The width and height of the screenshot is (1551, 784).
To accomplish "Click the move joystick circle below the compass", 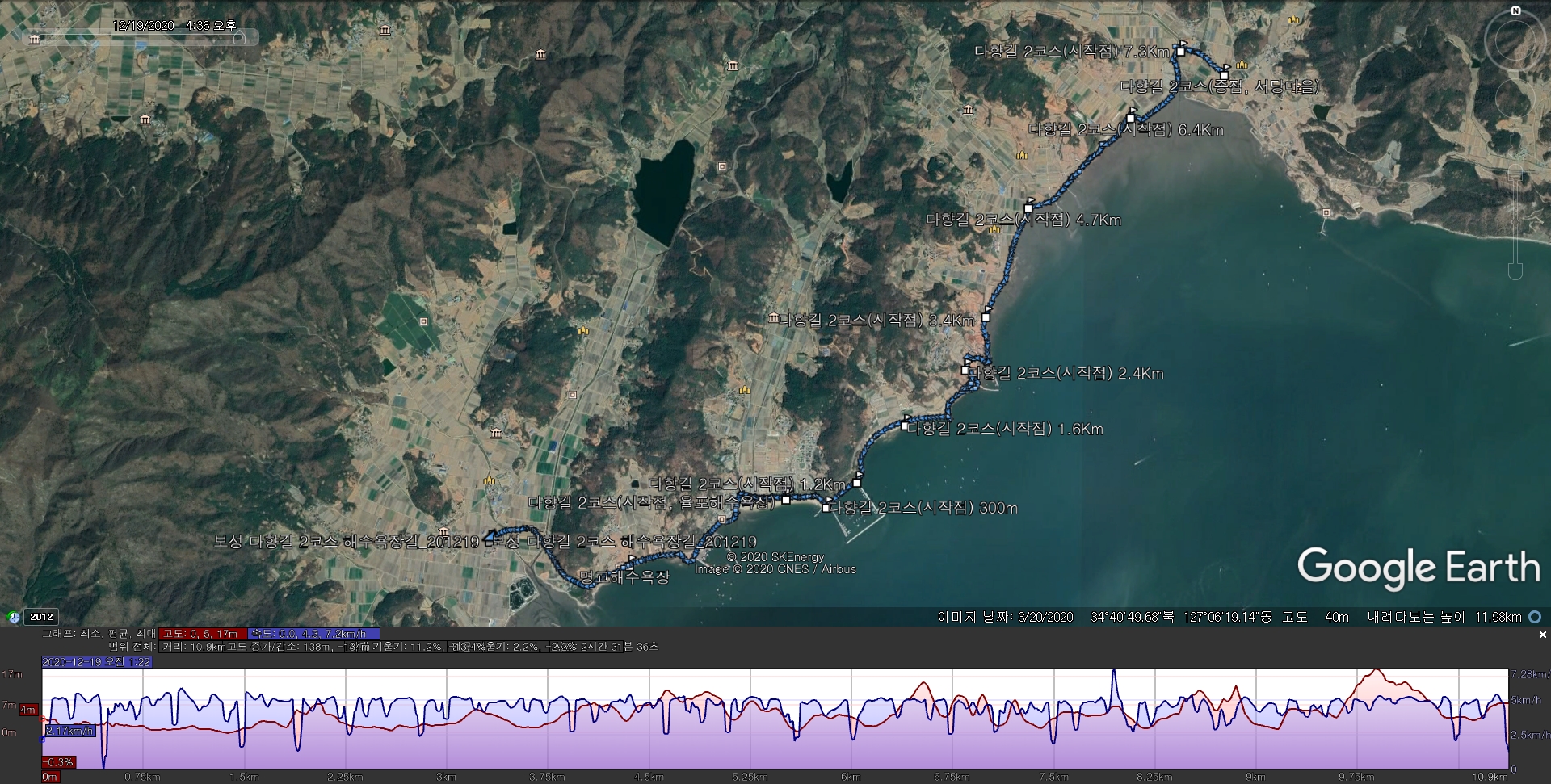I will [1515, 99].
